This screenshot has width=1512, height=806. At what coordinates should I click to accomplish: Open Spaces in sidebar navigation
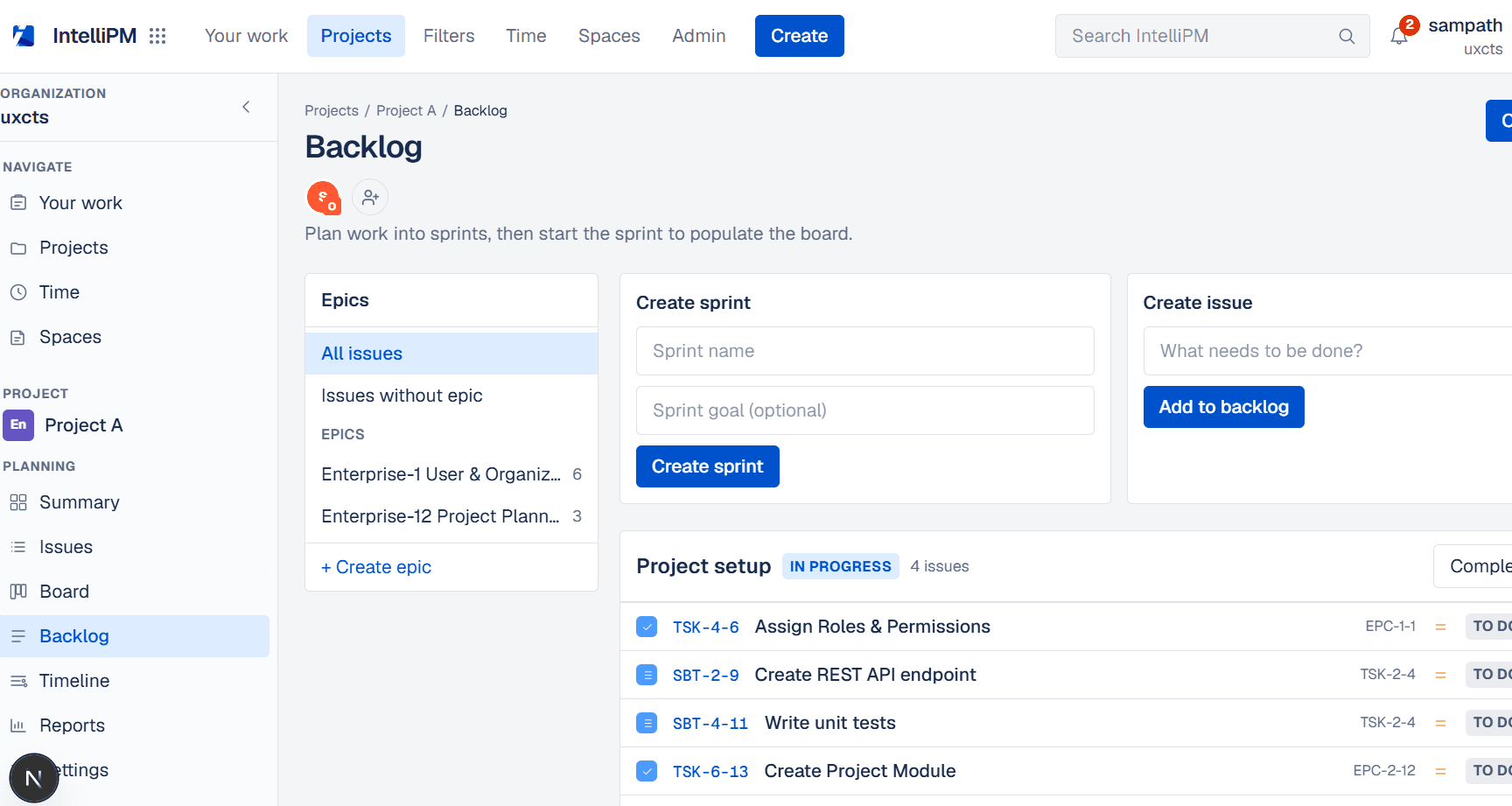coord(135,337)
